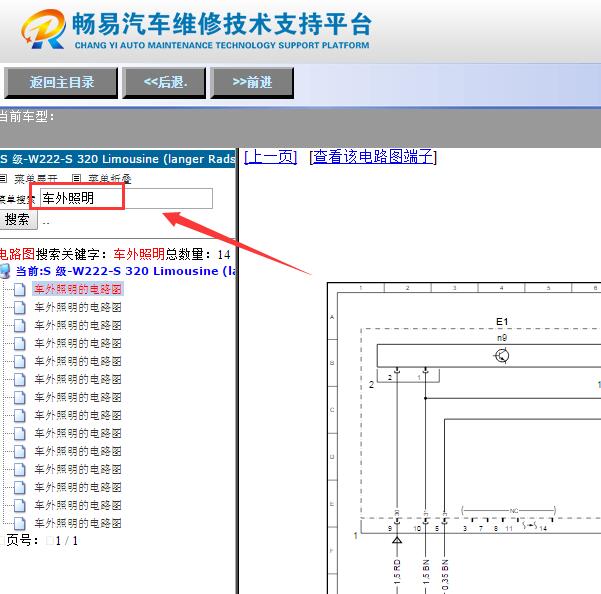Click the icon left of 菜单折叠
Screen dimensions: 601x594
pyautogui.click(x=77, y=179)
